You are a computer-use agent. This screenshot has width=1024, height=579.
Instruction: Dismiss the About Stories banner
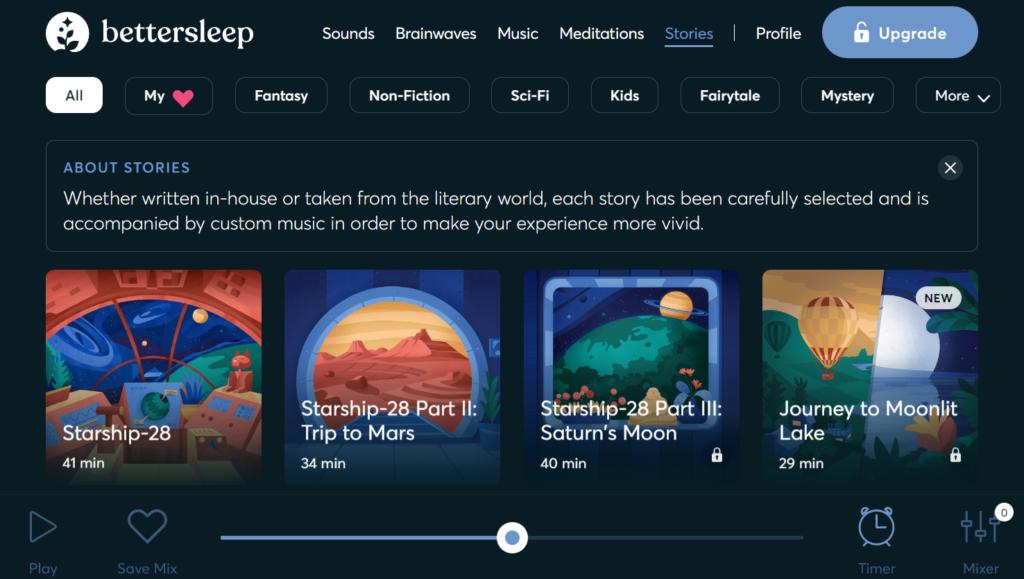coord(950,168)
